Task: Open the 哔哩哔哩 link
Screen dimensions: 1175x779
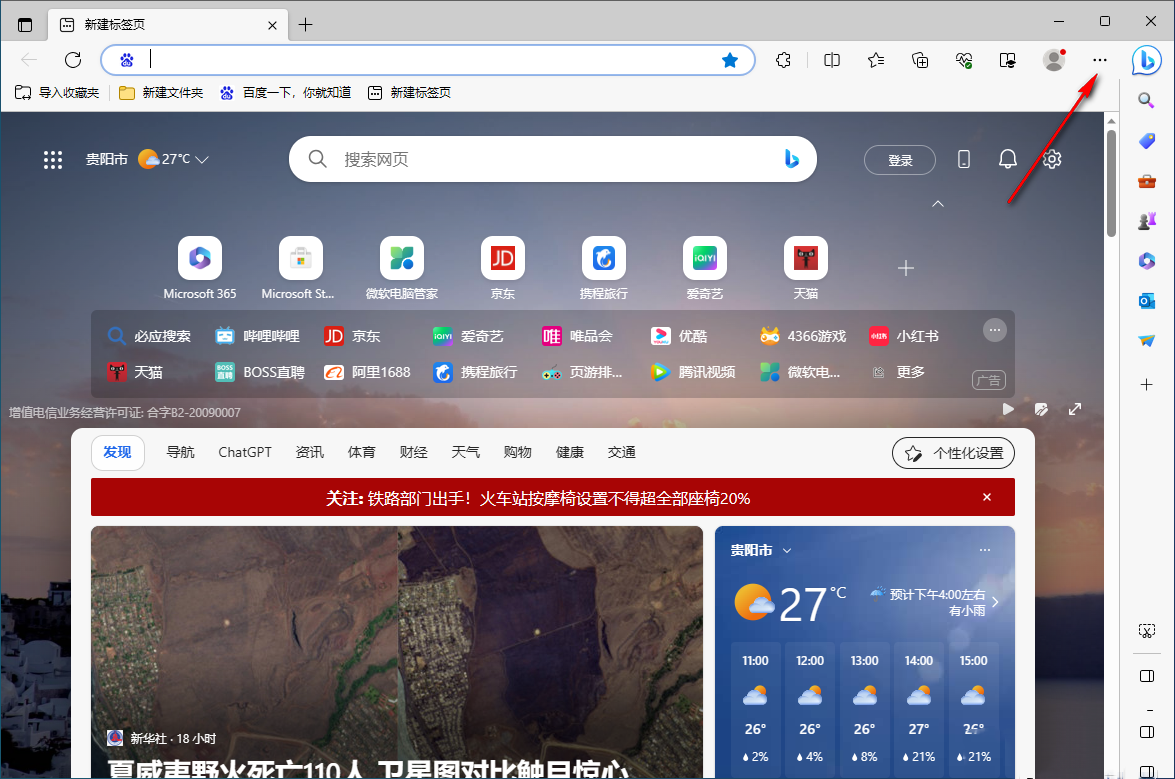Action: 257,336
